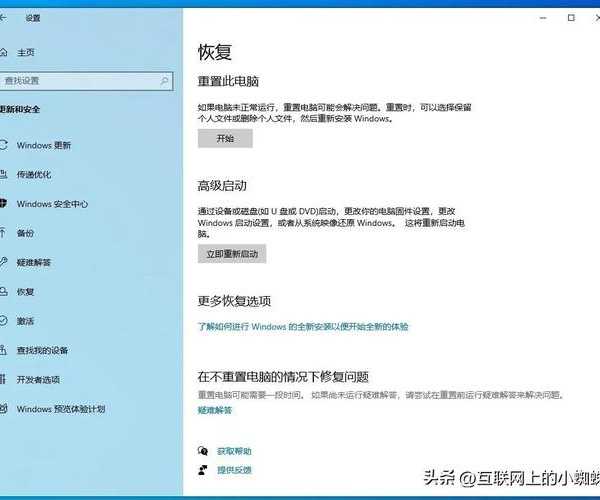Click the 备份 upload arrow icon

coord(3,233)
